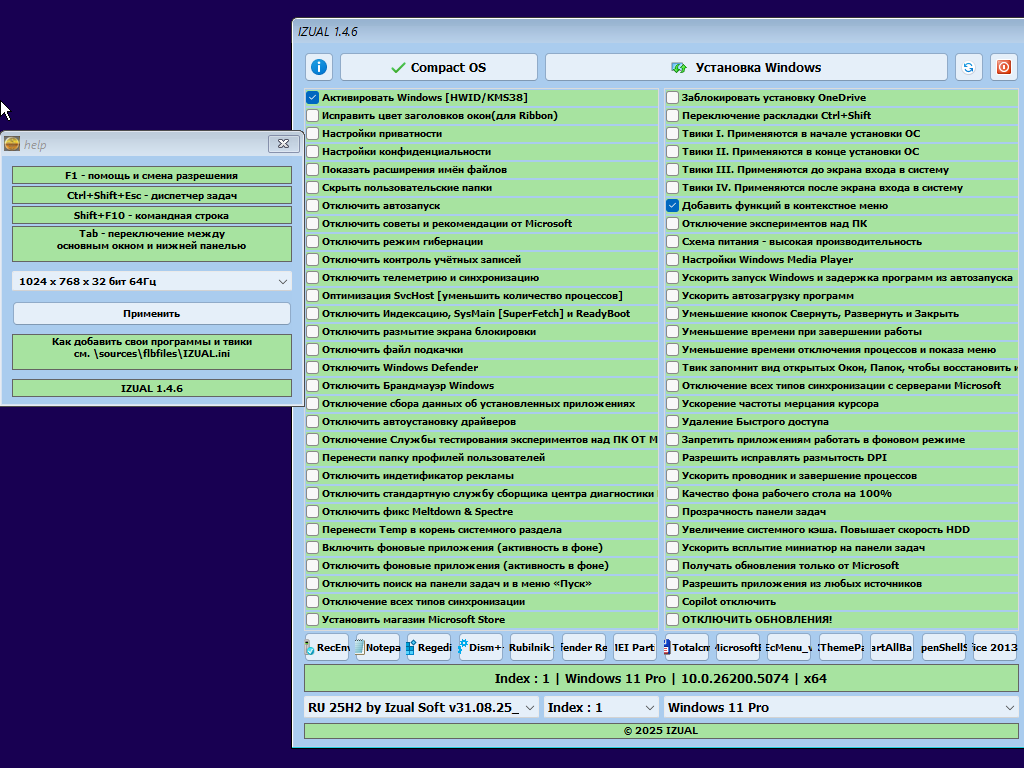This screenshot has height=768, width=1024.
Task: Enable 'Показать расширения имён файлов'
Action: [312, 169]
